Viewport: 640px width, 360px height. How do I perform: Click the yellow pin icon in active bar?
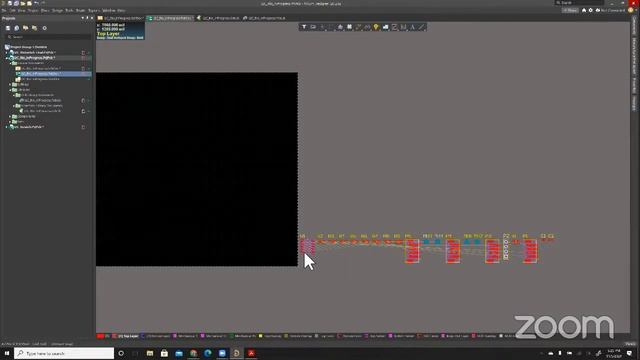click(376, 27)
